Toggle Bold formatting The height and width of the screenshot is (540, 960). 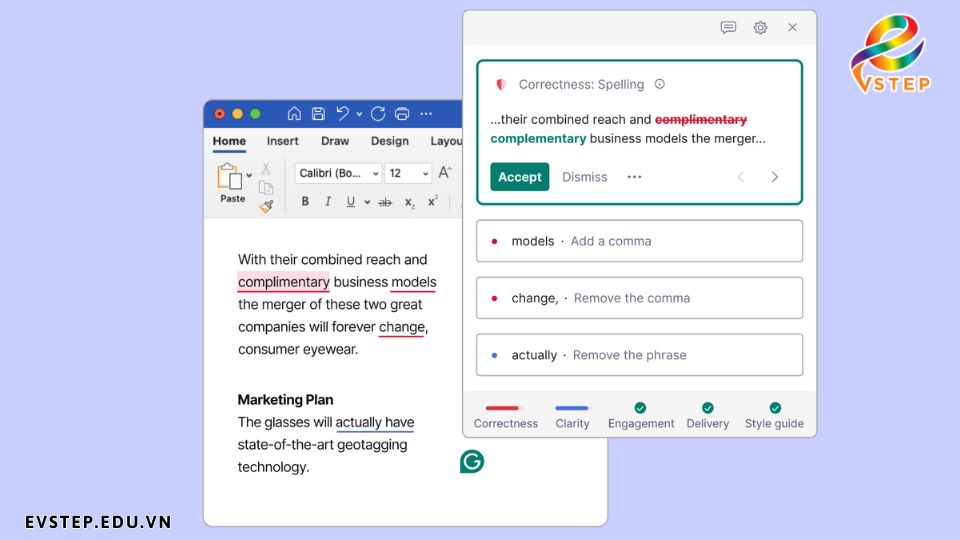click(305, 201)
